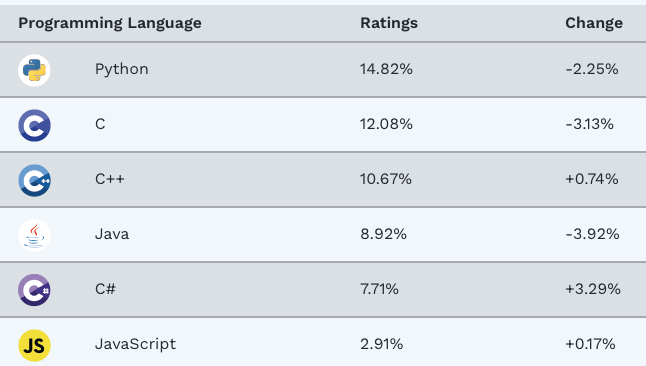The height and width of the screenshot is (366, 646).
Task: Click the +3.29% change for C#
Action: coord(593,289)
